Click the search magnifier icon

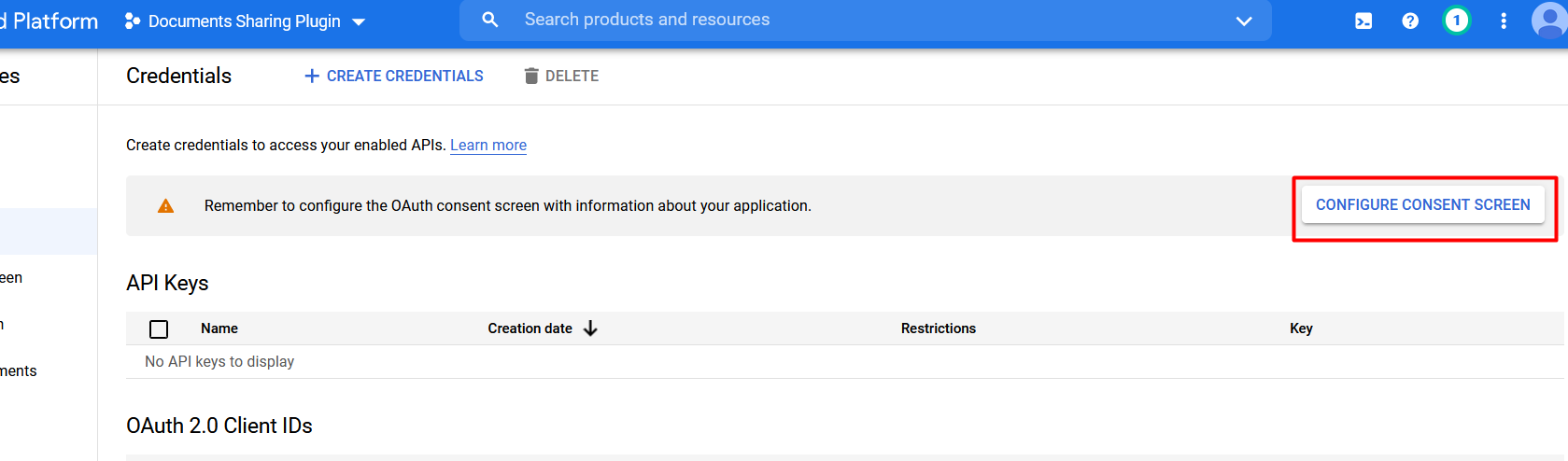[489, 20]
